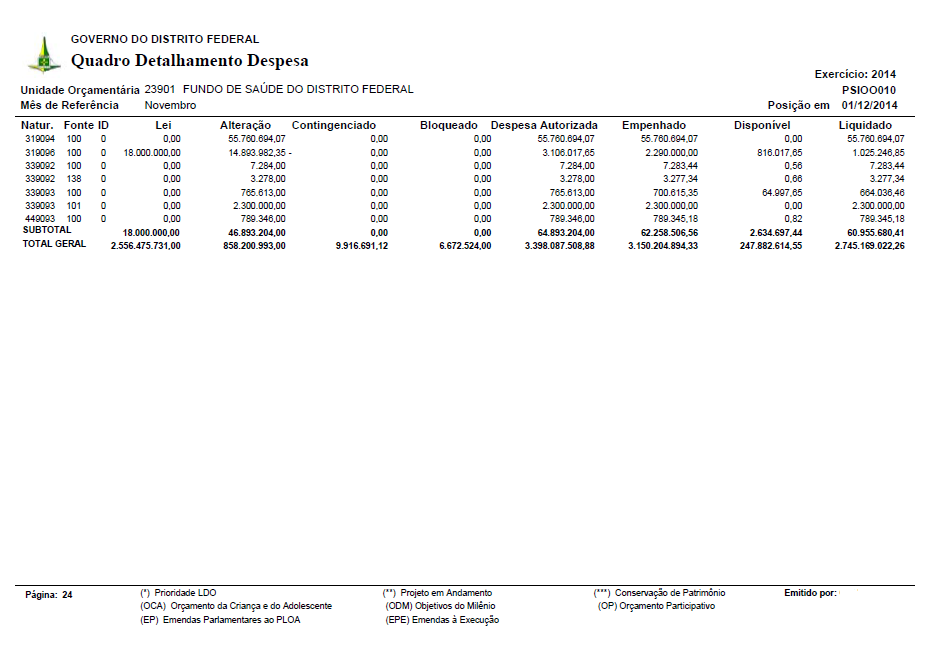Select the "GOVERNO DO DISTRITO FEDERAL" heading
Image resolution: width=942 pixels, height=666 pixels.
click(165, 39)
